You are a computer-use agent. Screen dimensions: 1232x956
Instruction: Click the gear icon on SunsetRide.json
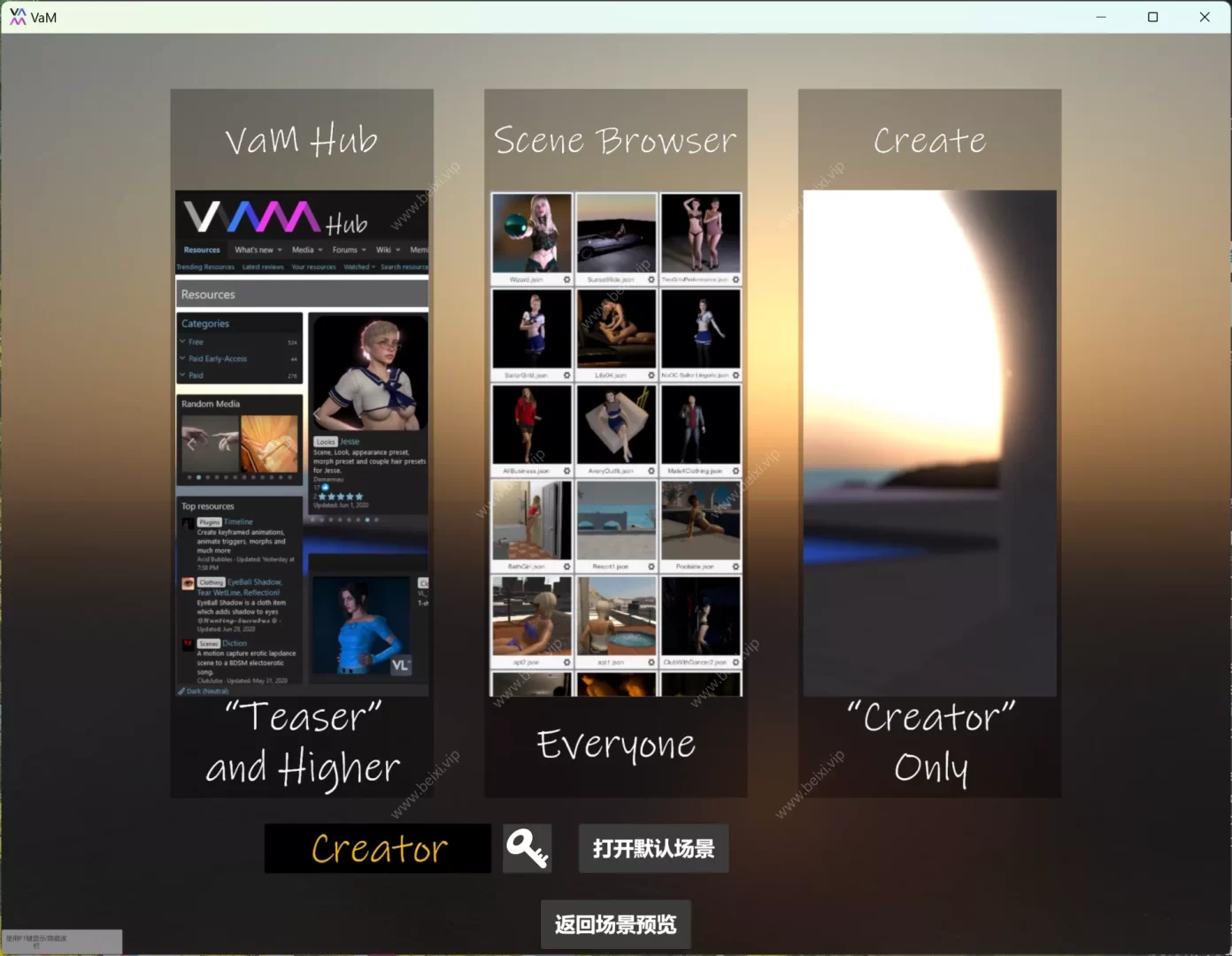click(x=651, y=280)
